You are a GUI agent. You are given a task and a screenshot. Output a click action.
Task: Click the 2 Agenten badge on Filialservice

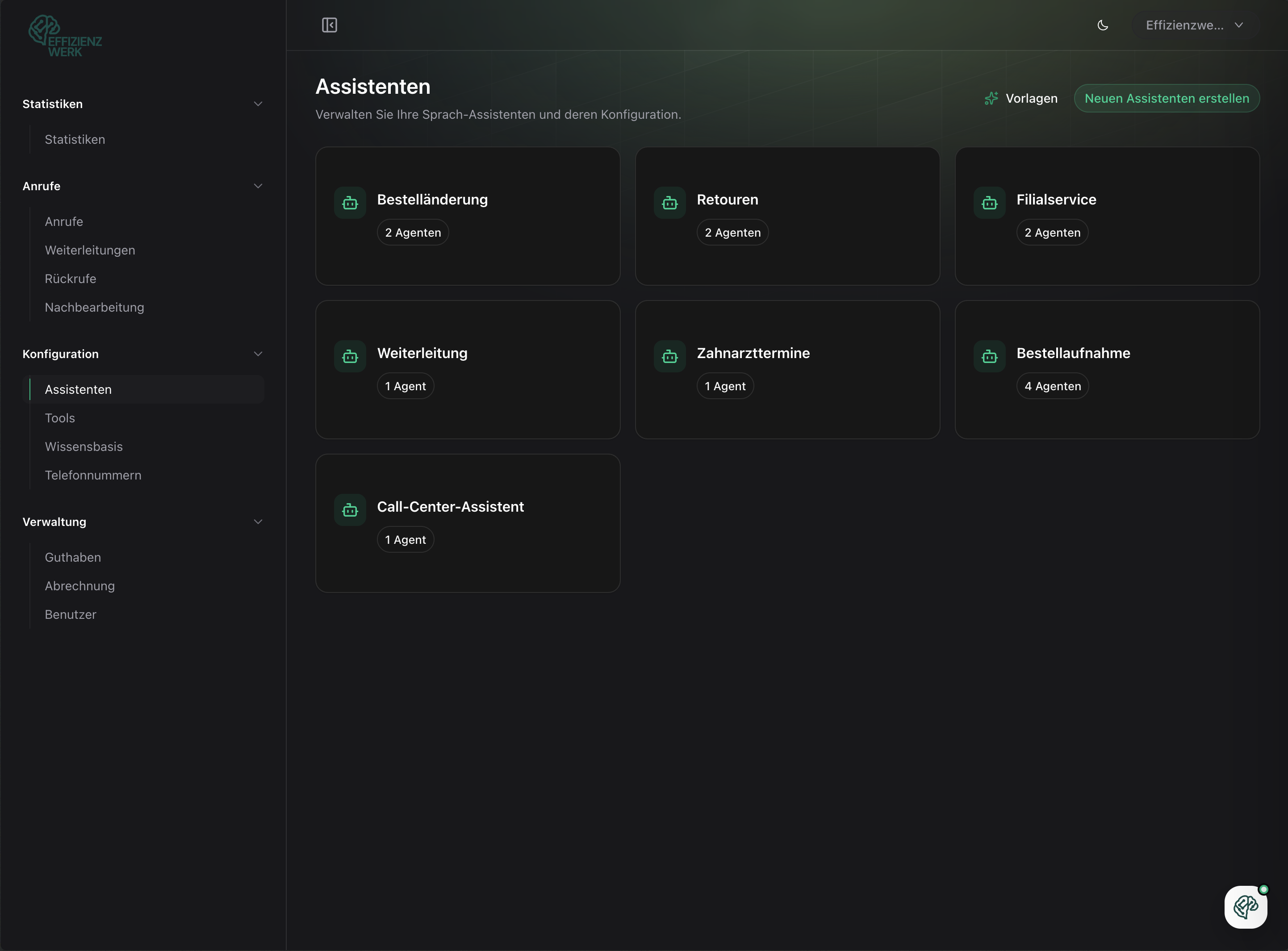pyautogui.click(x=1053, y=233)
